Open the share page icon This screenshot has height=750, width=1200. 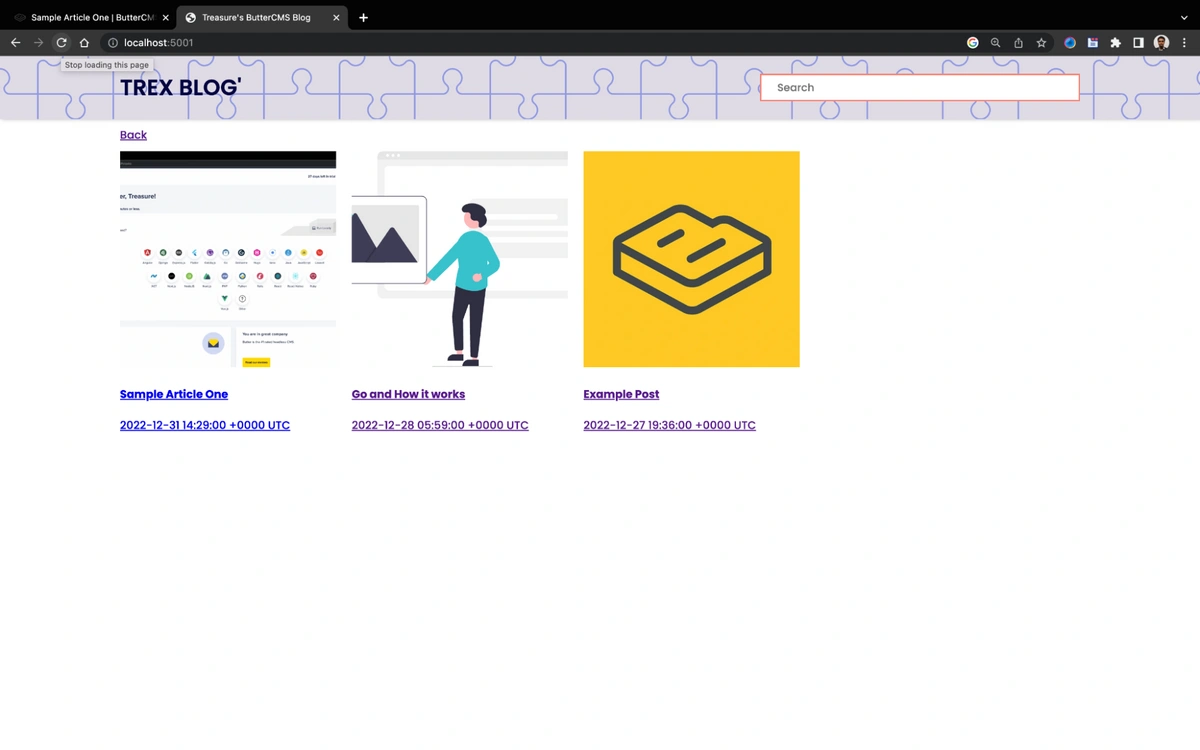pyautogui.click(x=1018, y=43)
